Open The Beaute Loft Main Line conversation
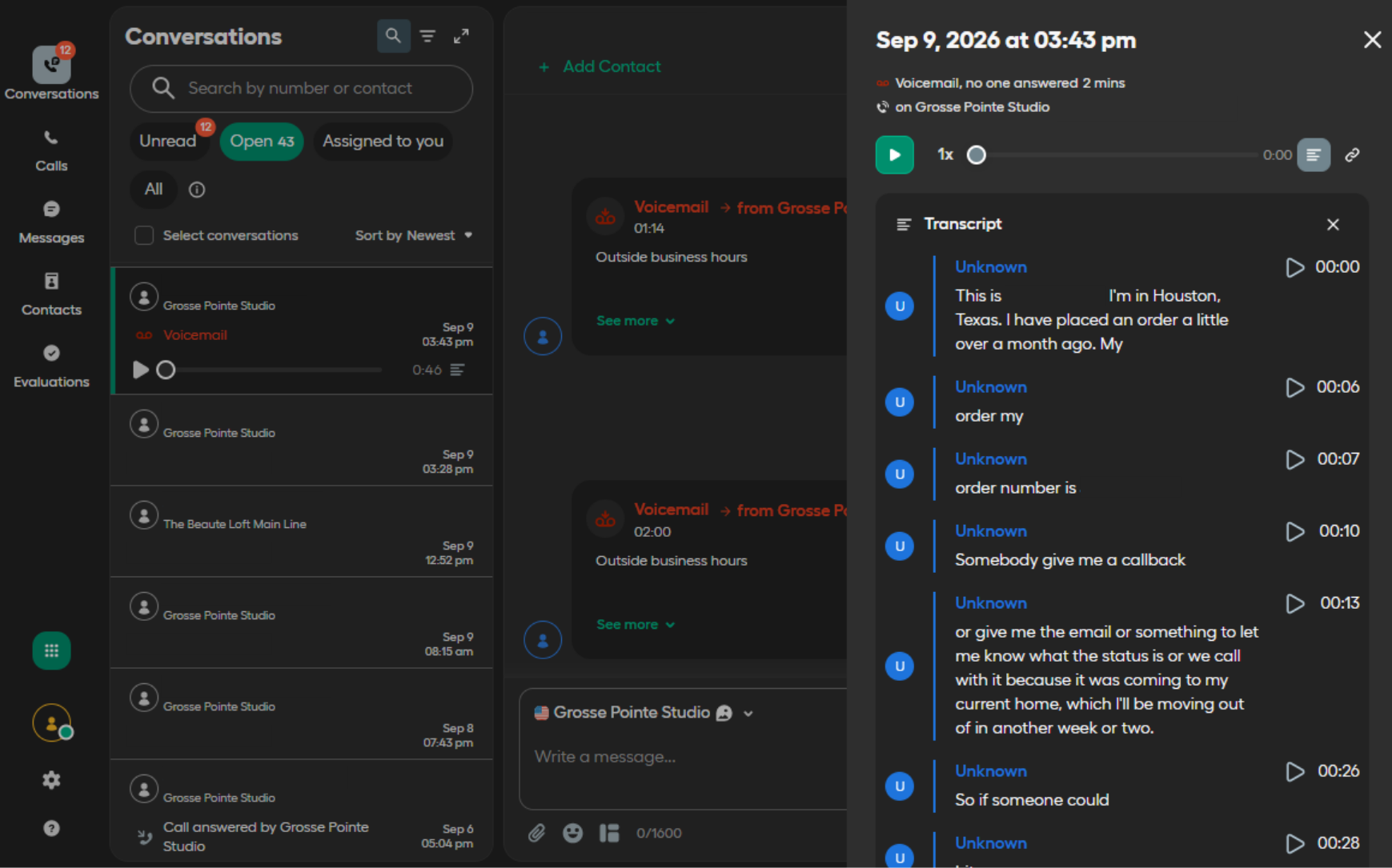1392x868 pixels. 302,531
